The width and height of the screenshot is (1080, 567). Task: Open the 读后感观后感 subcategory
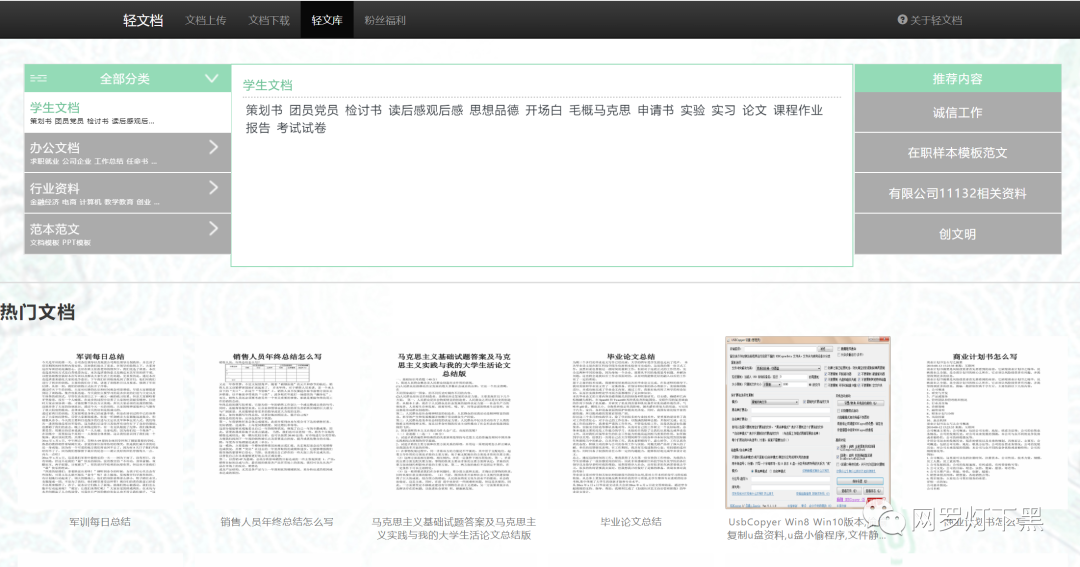pyautogui.click(x=426, y=110)
